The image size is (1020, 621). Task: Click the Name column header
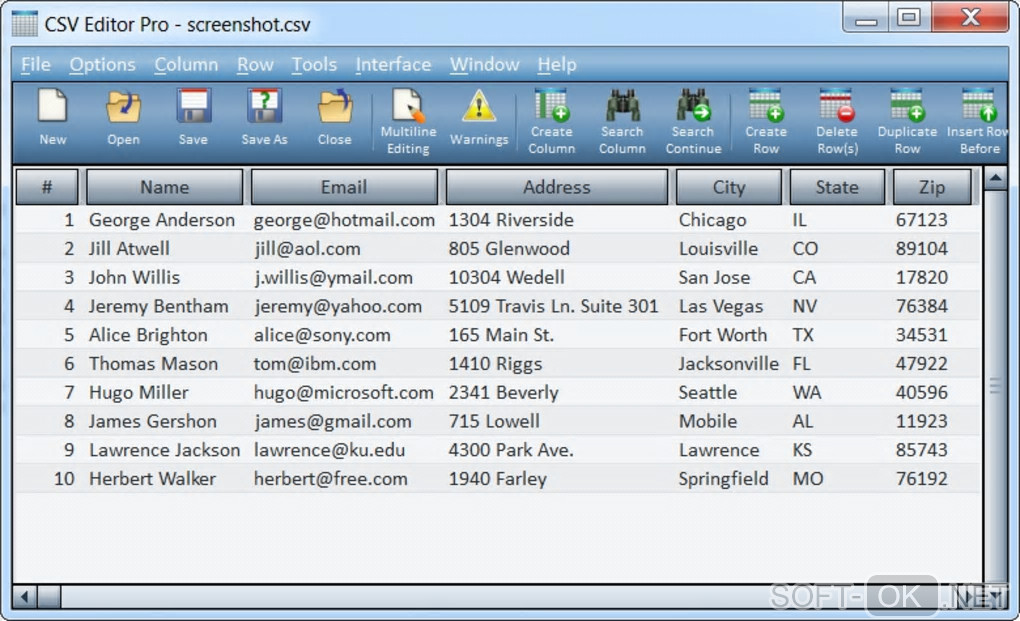(x=165, y=187)
